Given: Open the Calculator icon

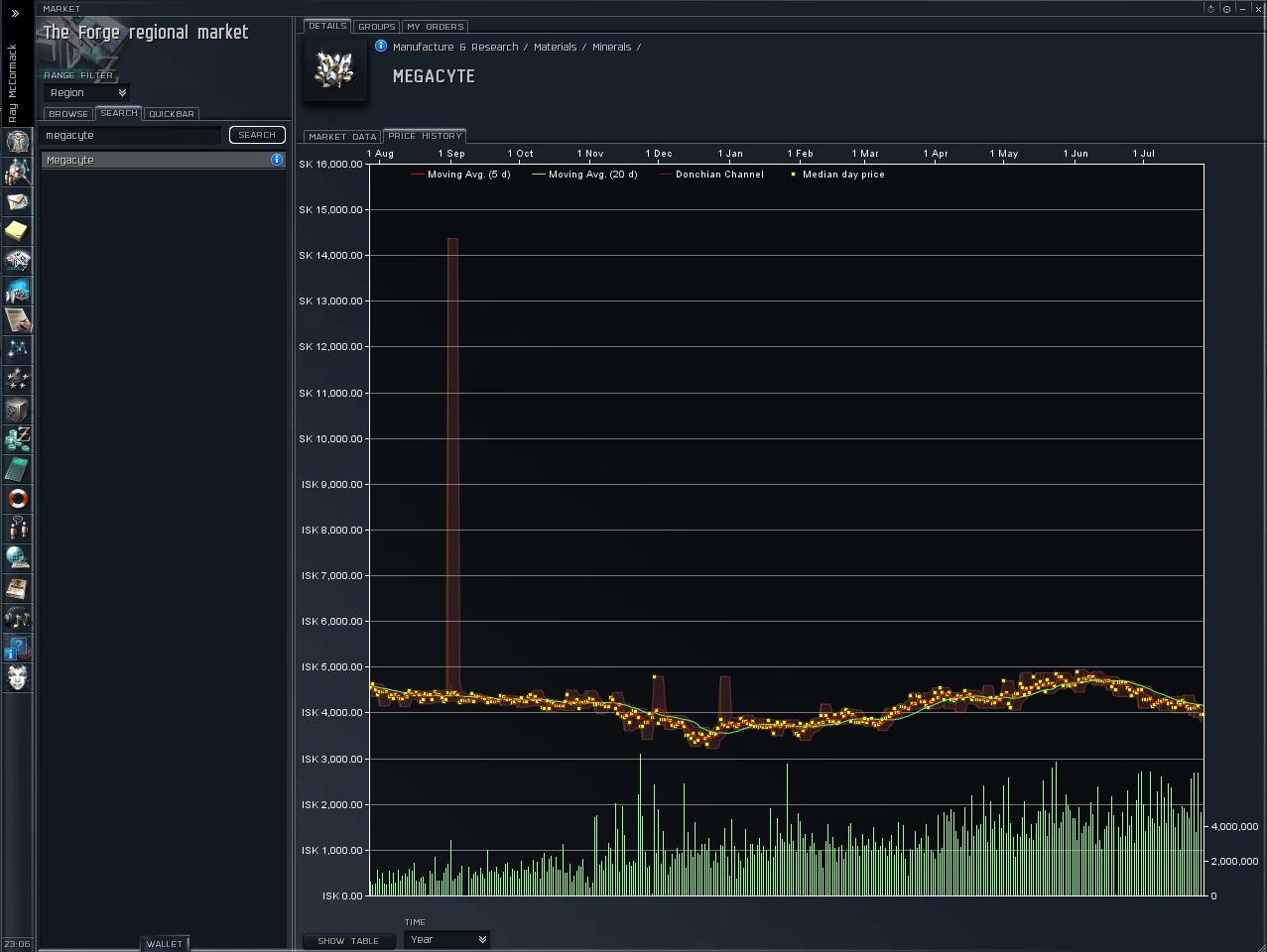Looking at the screenshot, I should (x=17, y=469).
